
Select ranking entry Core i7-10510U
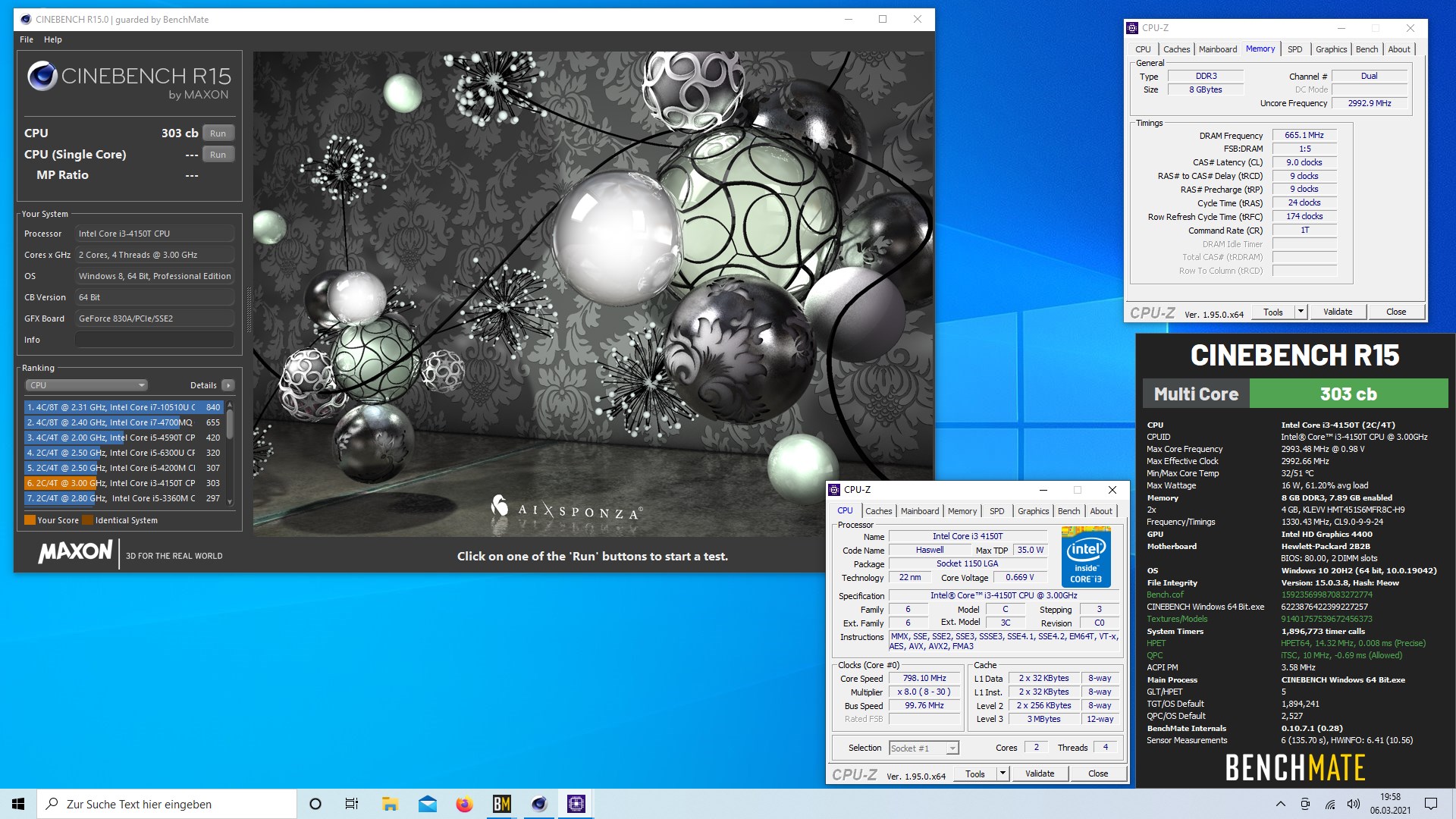pos(124,407)
